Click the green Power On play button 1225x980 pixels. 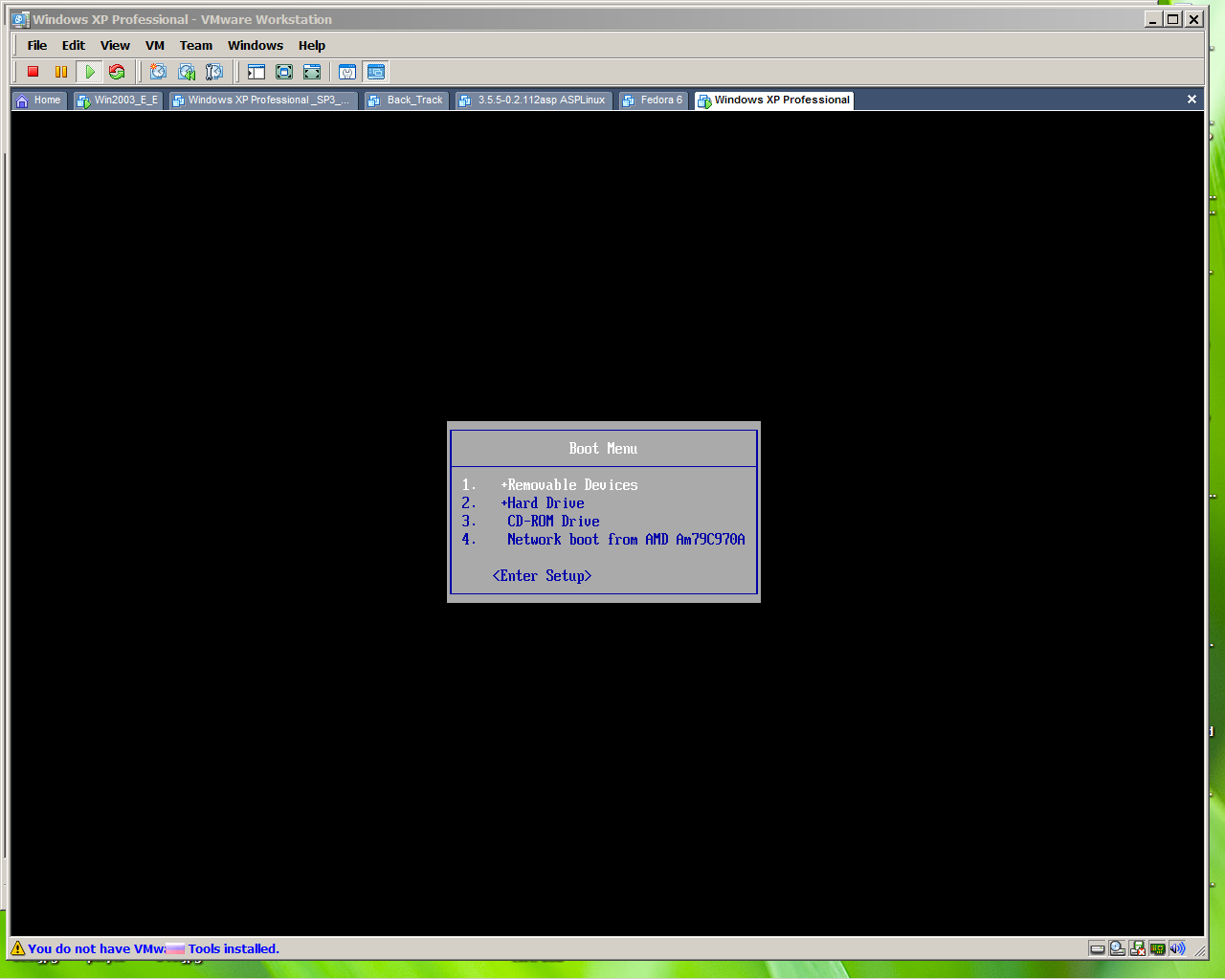click(x=89, y=72)
